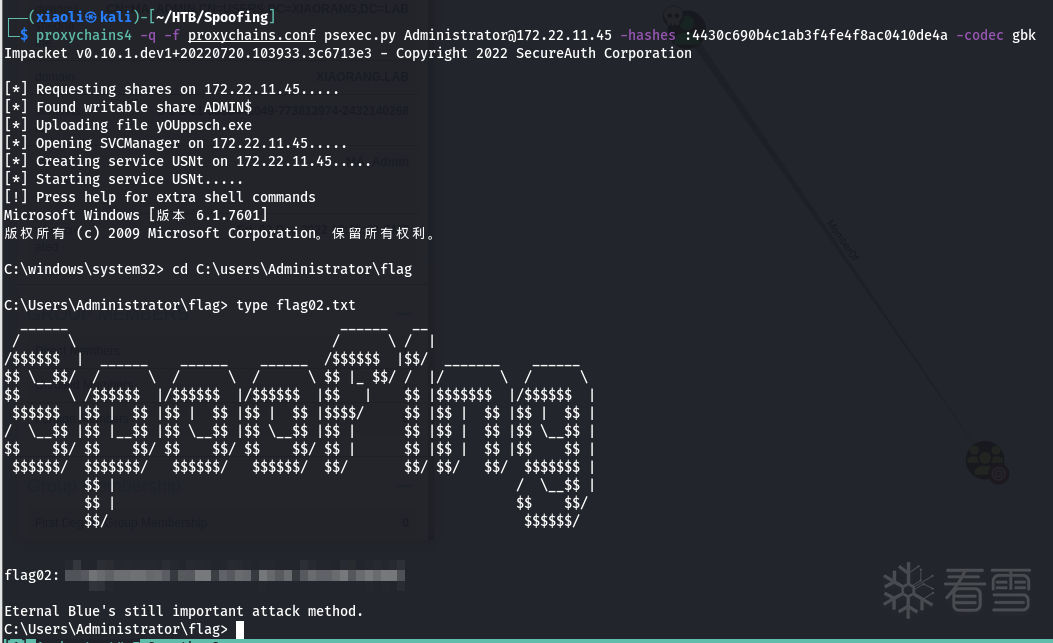Screen dimensions: 1053x643
Task: Click the "psexec.py" script name
Action: point(360,35)
